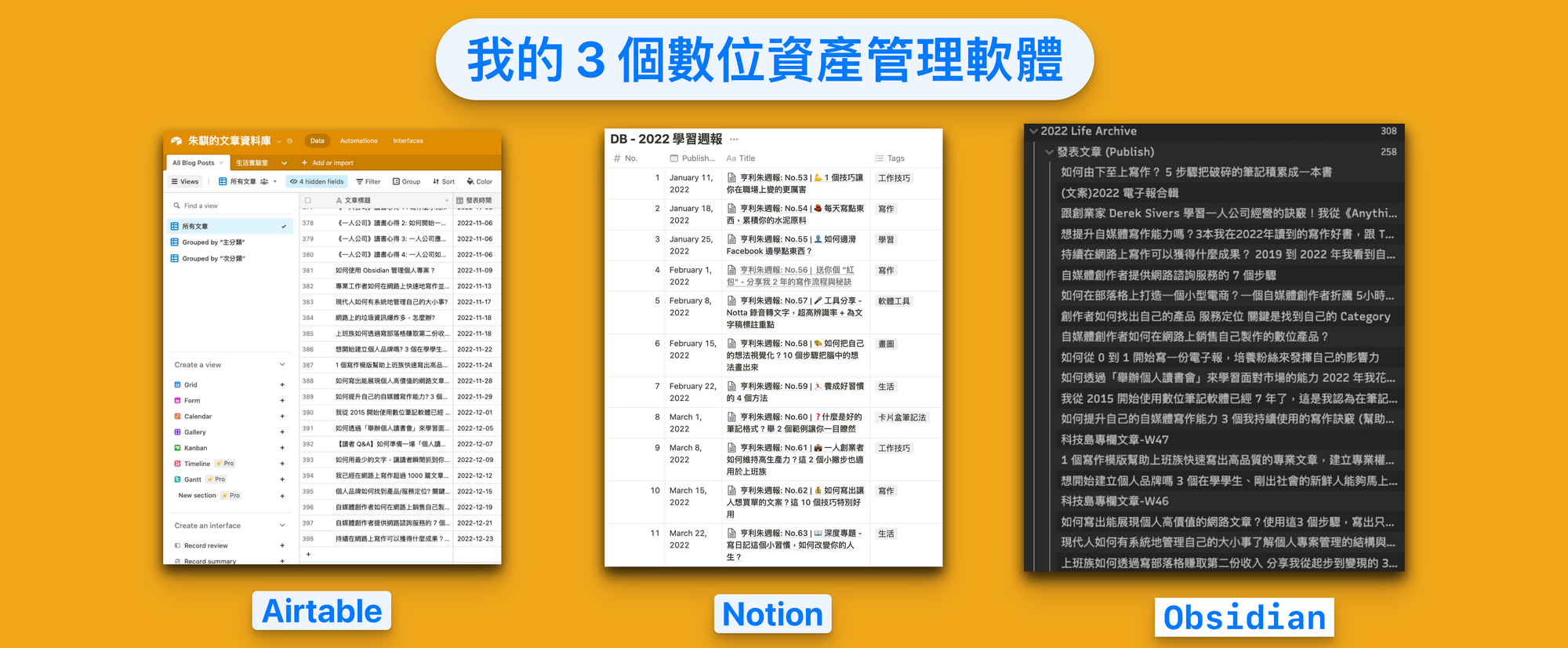Image resolution: width=1568 pixels, height=648 pixels.
Task: Click plus icon next to New section
Action: (282, 496)
